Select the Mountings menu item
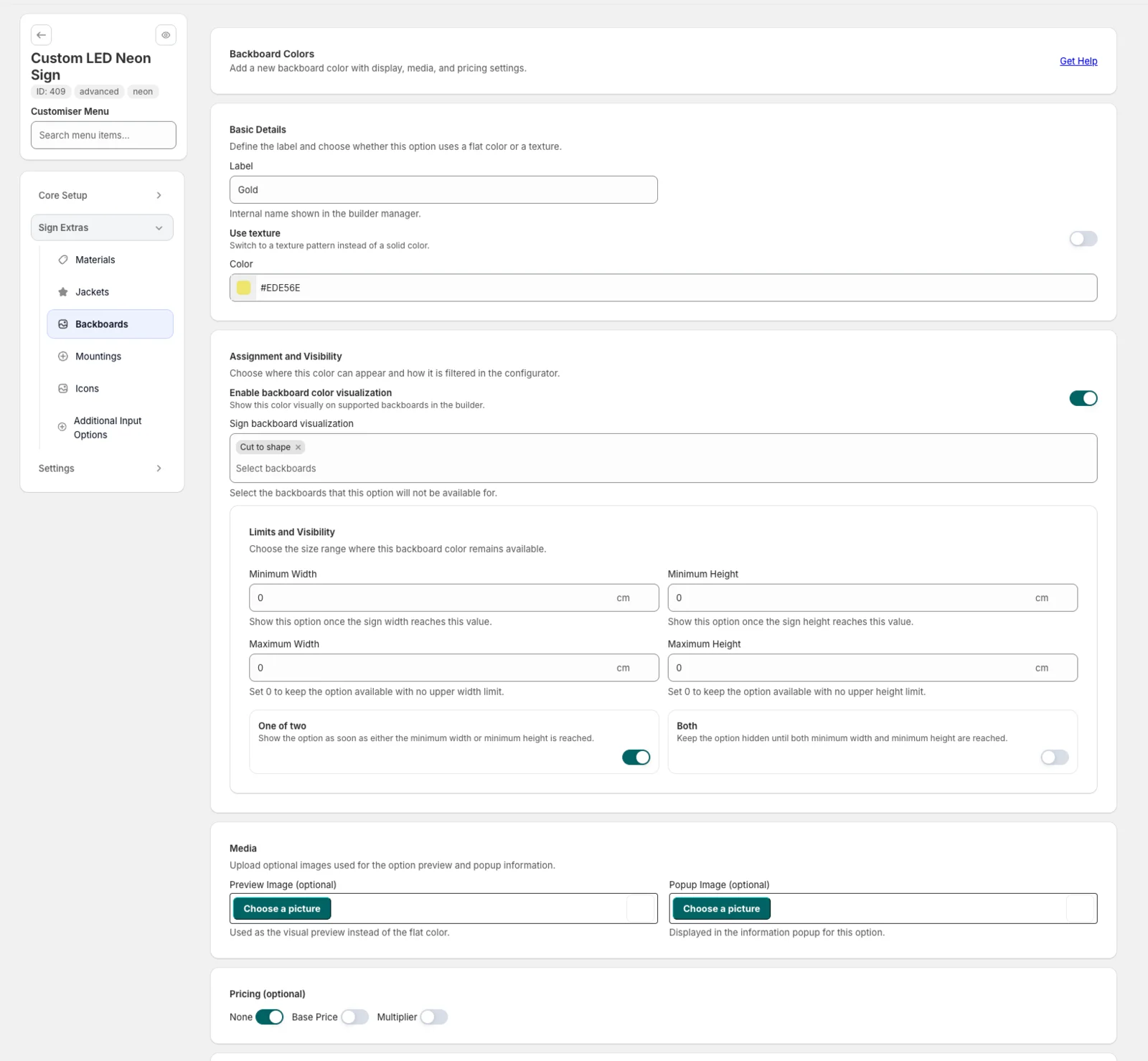Screen dimensions: 1148x1061 pos(110,357)
